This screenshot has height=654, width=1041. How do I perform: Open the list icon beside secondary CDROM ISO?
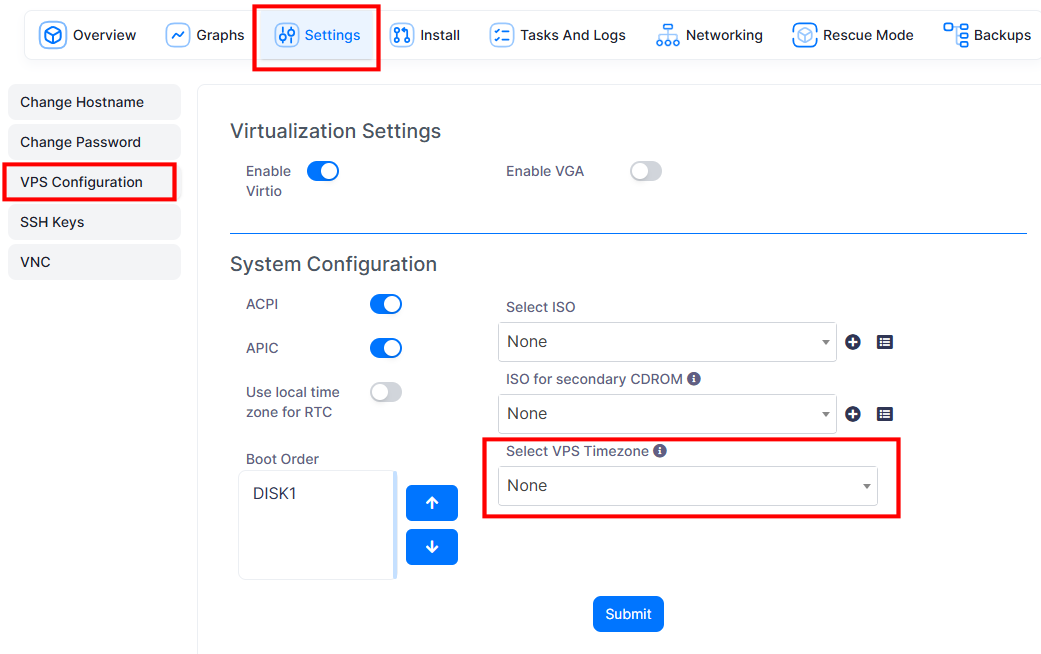pyautogui.click(x=885, y=414)
